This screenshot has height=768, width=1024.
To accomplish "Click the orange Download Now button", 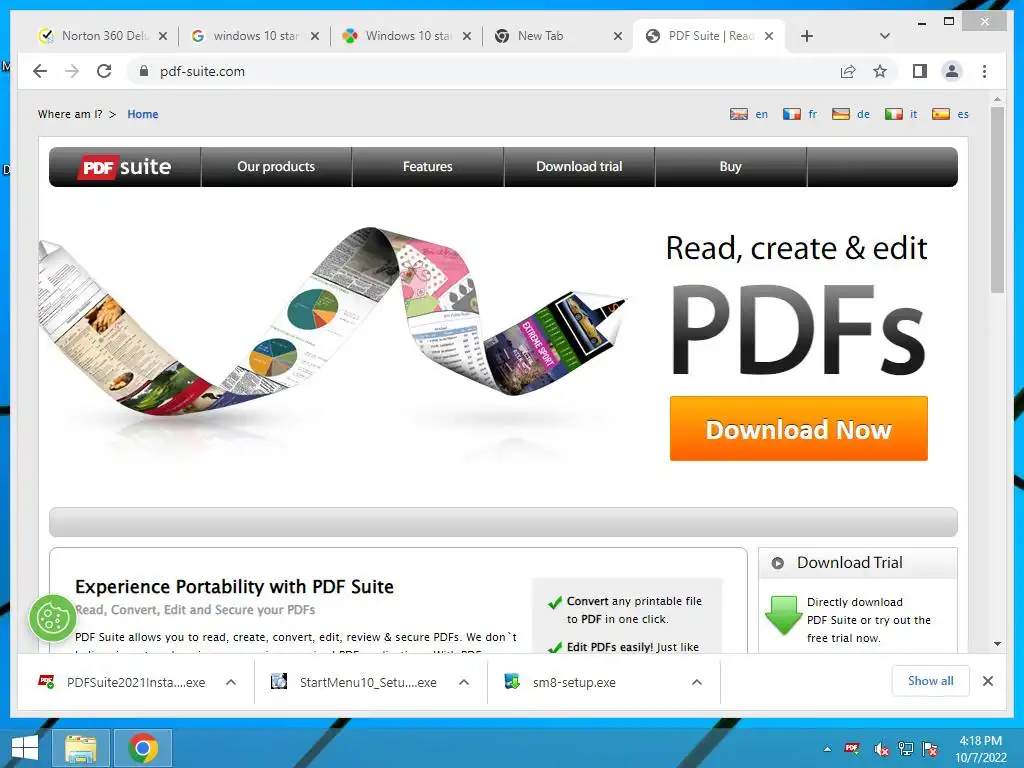I will tap(798, 428).
